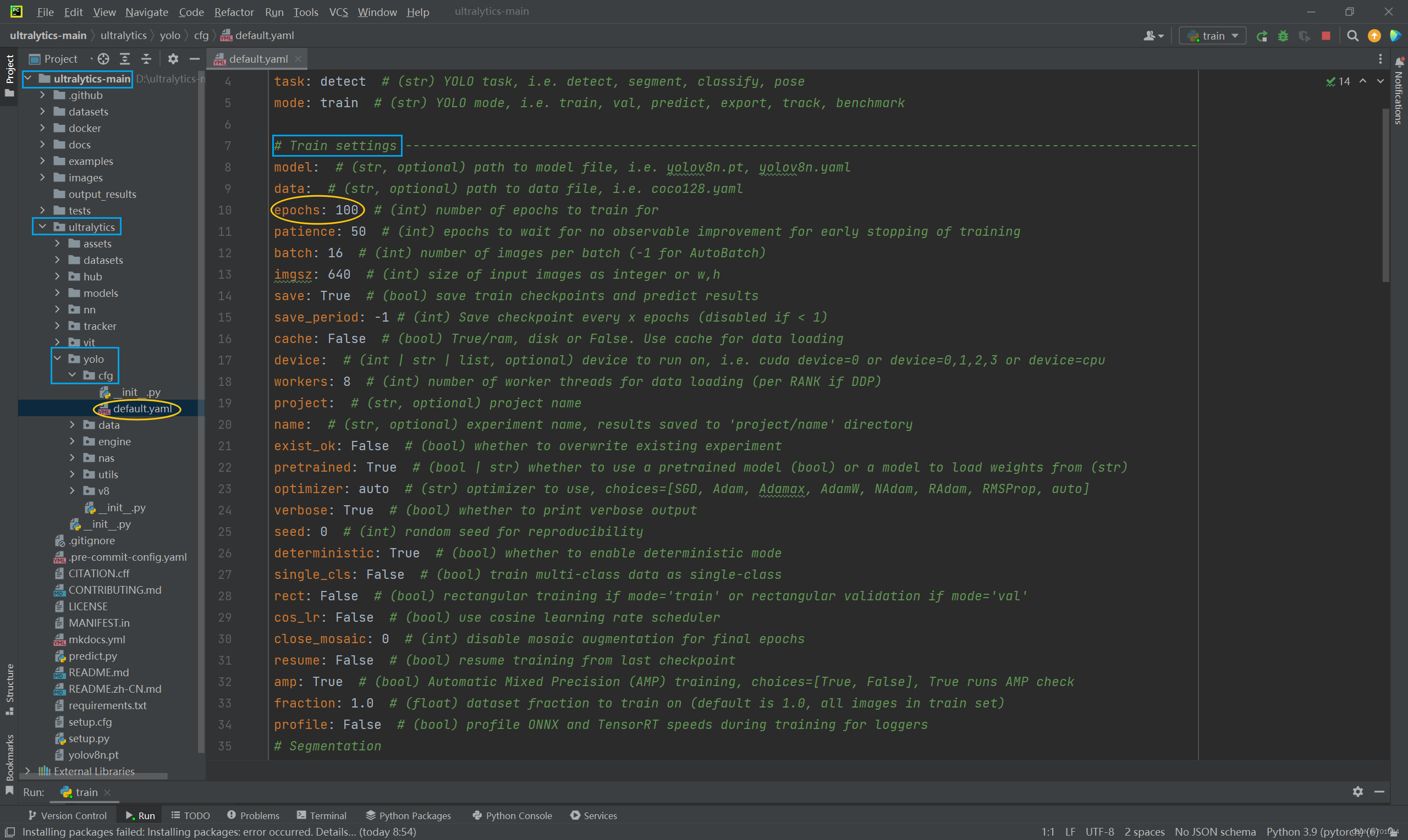Close the default.yaml editor tab
The image size is (1408, 840).
298,59
